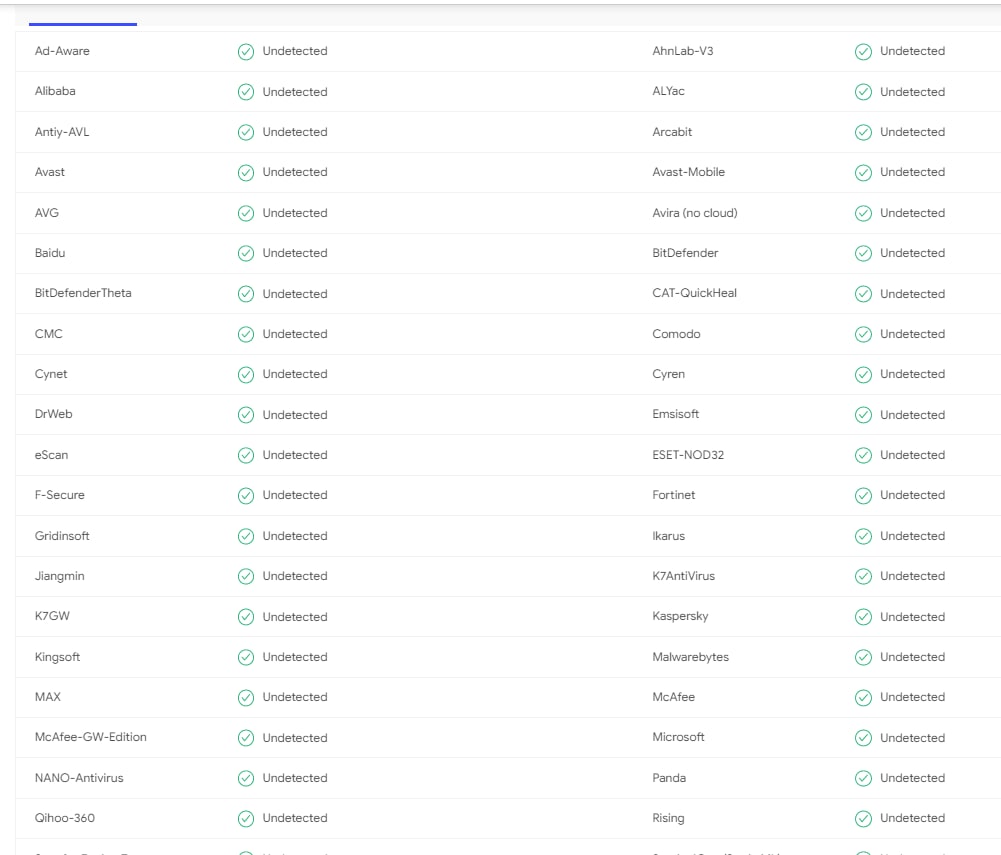1001x855 pixels.
Task: Select the Microsoft engine name
Action: (678, 737)
